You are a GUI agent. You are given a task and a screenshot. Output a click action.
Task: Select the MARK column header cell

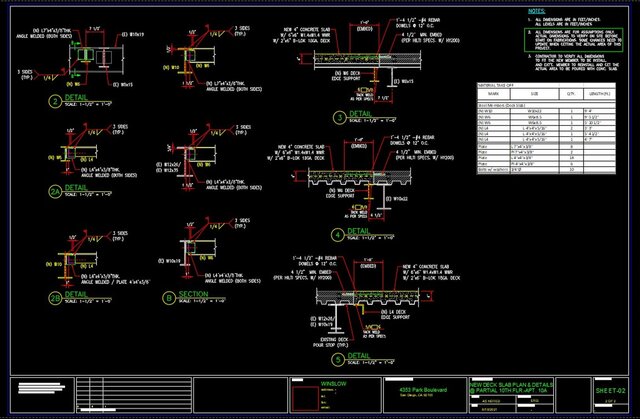(493, 94)
